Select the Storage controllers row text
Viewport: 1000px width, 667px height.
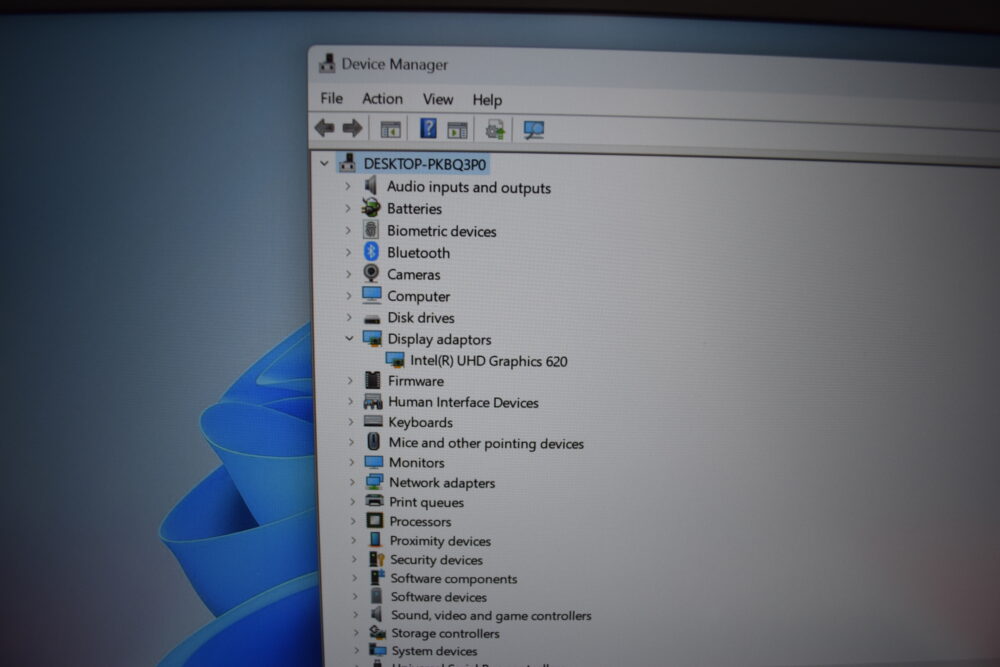point(445,633)
